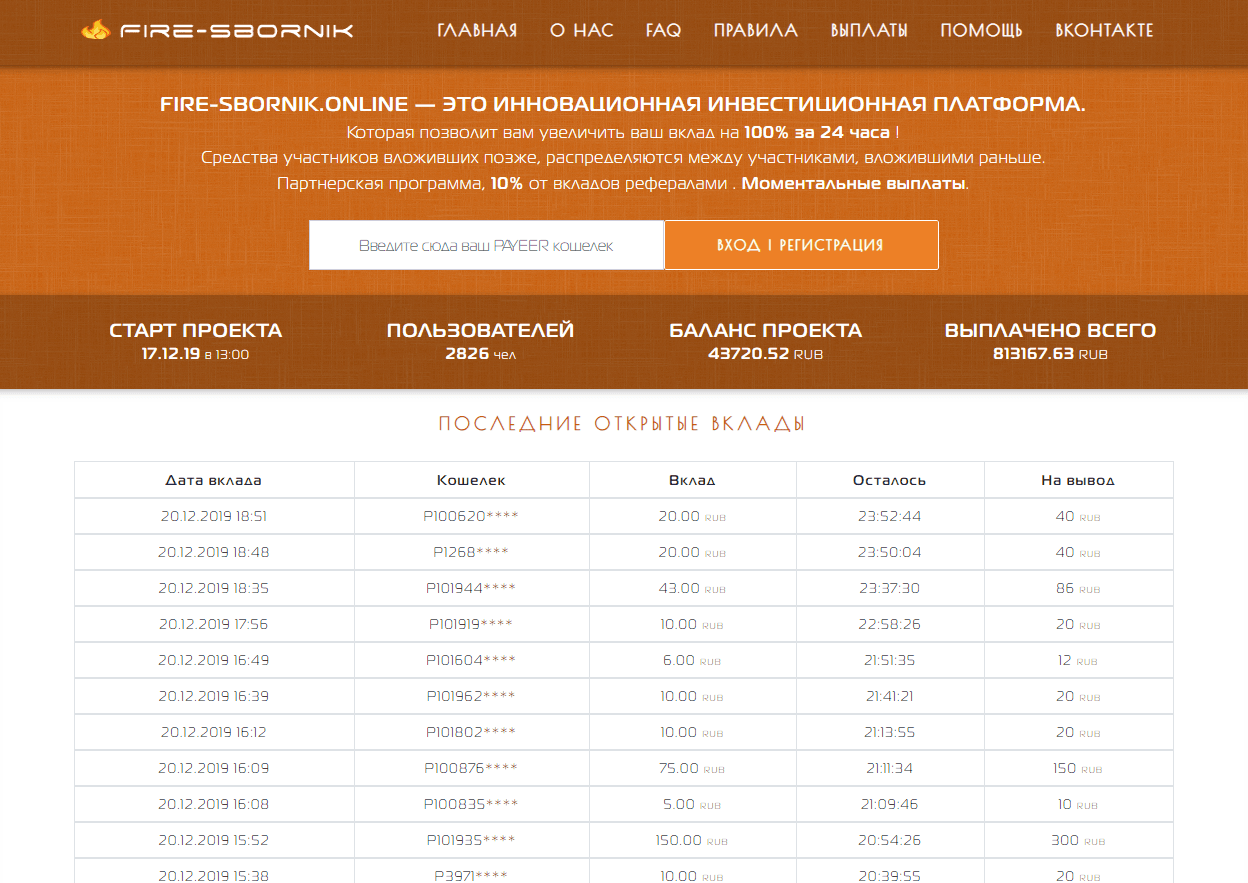
Task: Select deposit amount 43.00 RUB
Action: [x=693, y=588]
